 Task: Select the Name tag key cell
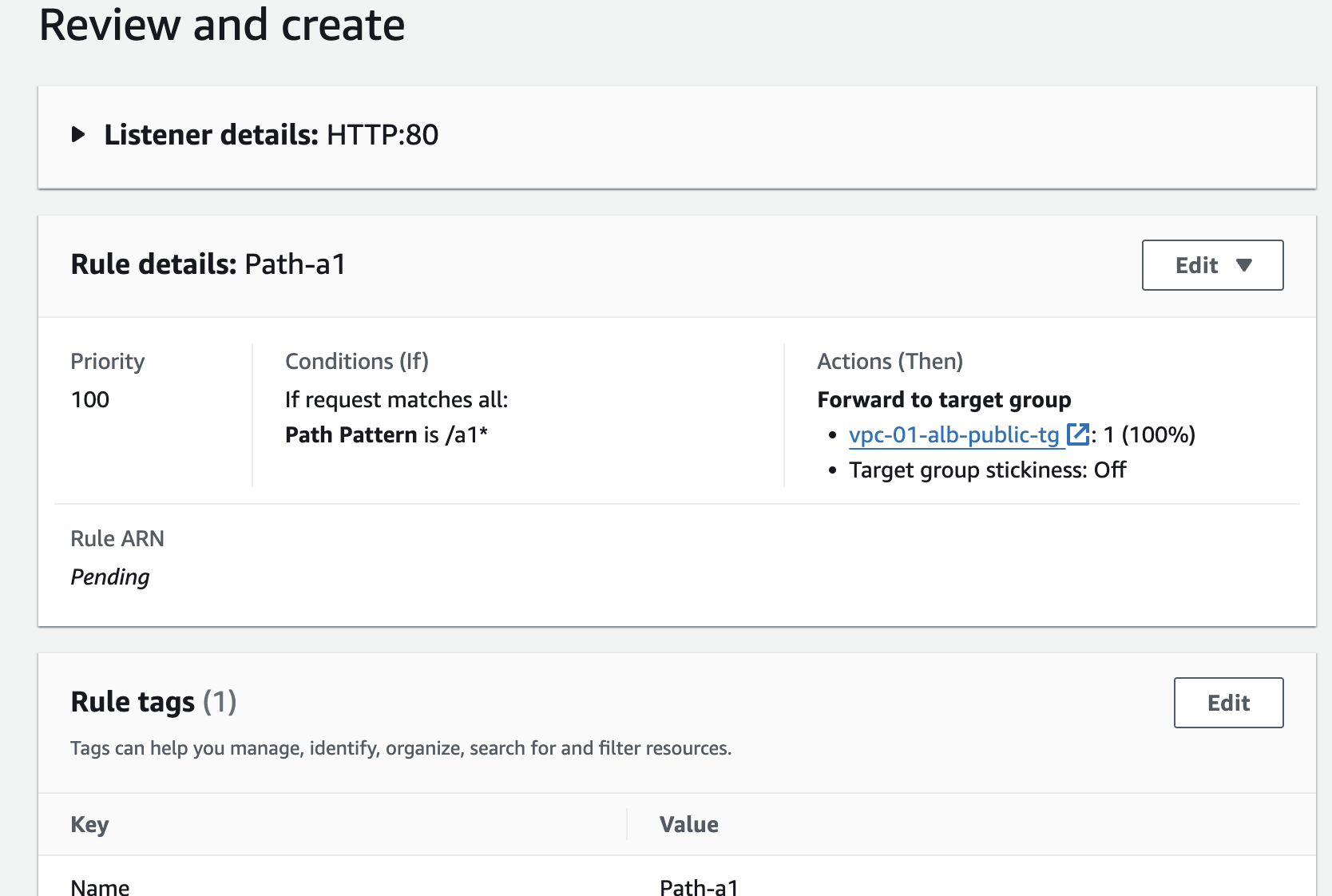click(100, 886)
